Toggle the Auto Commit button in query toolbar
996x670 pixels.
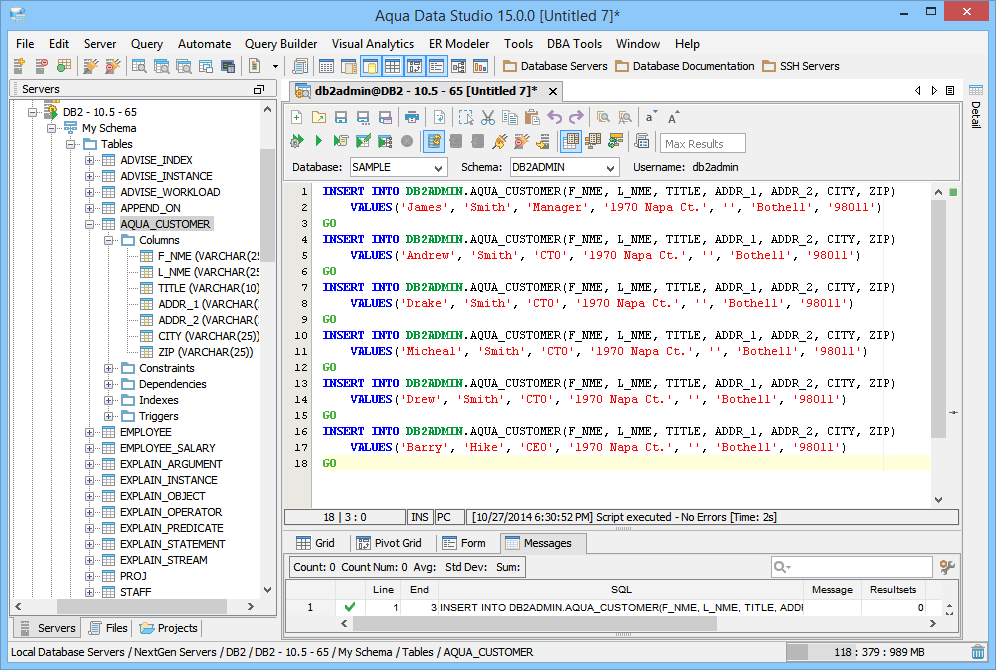433,142
